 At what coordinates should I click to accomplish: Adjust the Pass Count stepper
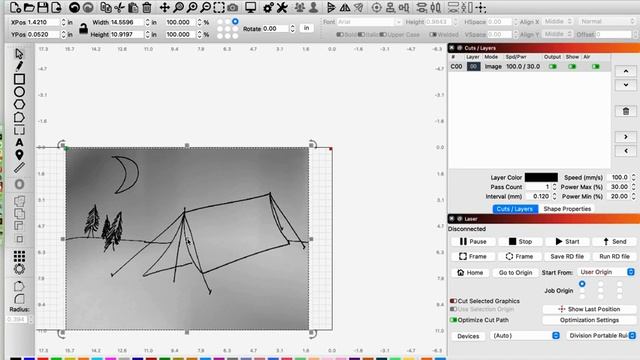click(554, 187)
